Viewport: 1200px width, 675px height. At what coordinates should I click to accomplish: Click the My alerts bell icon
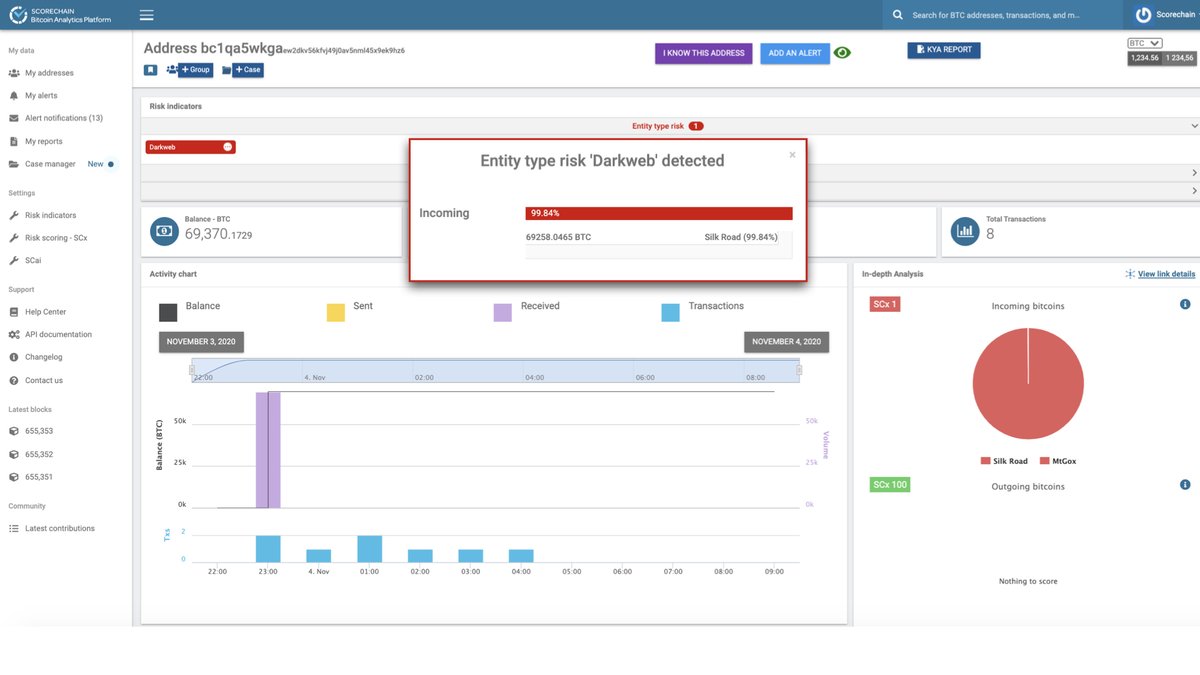pyautogui.click(x=14, y=96)
